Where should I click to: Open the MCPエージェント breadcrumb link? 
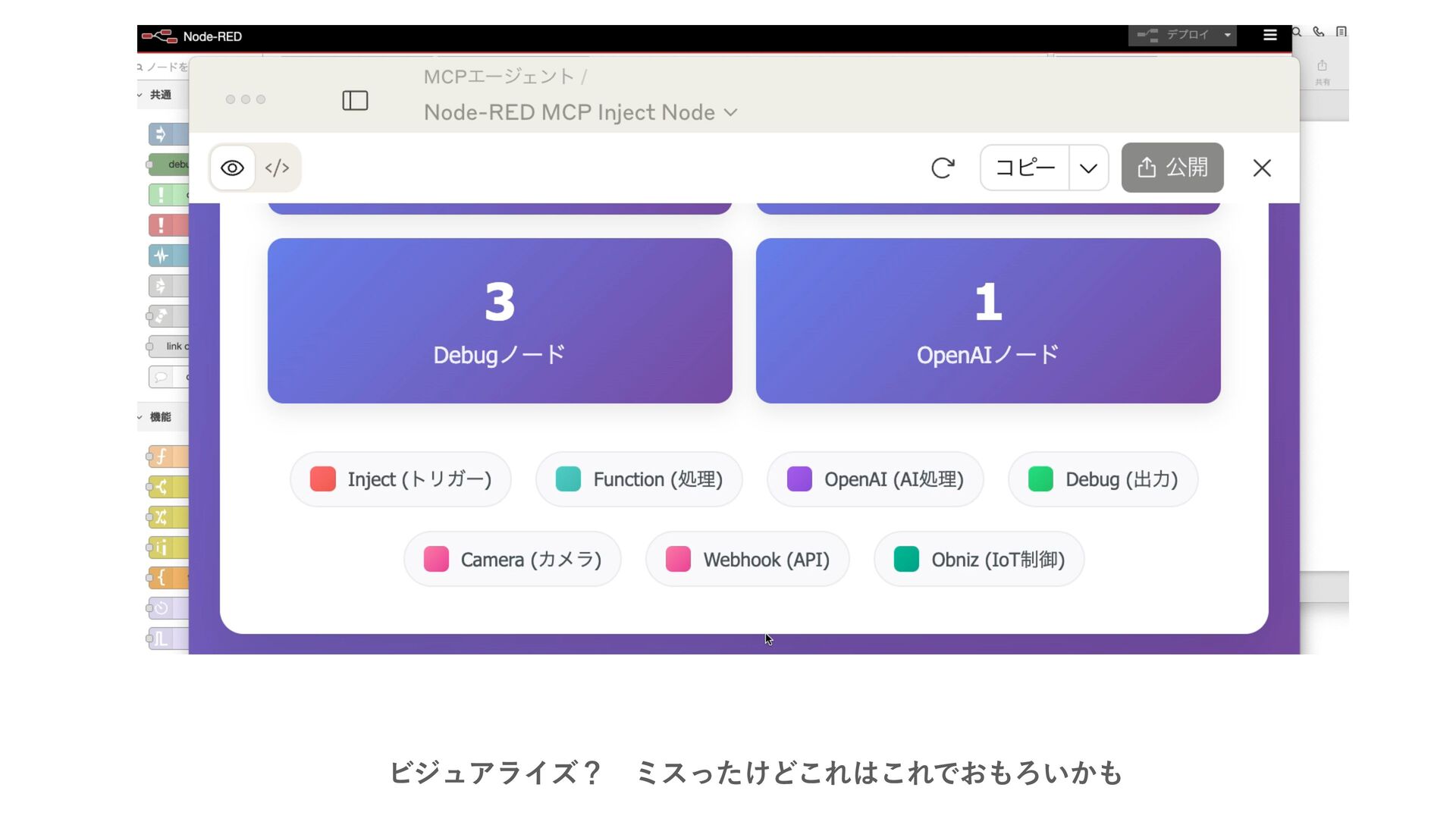(x=499, y=77)
